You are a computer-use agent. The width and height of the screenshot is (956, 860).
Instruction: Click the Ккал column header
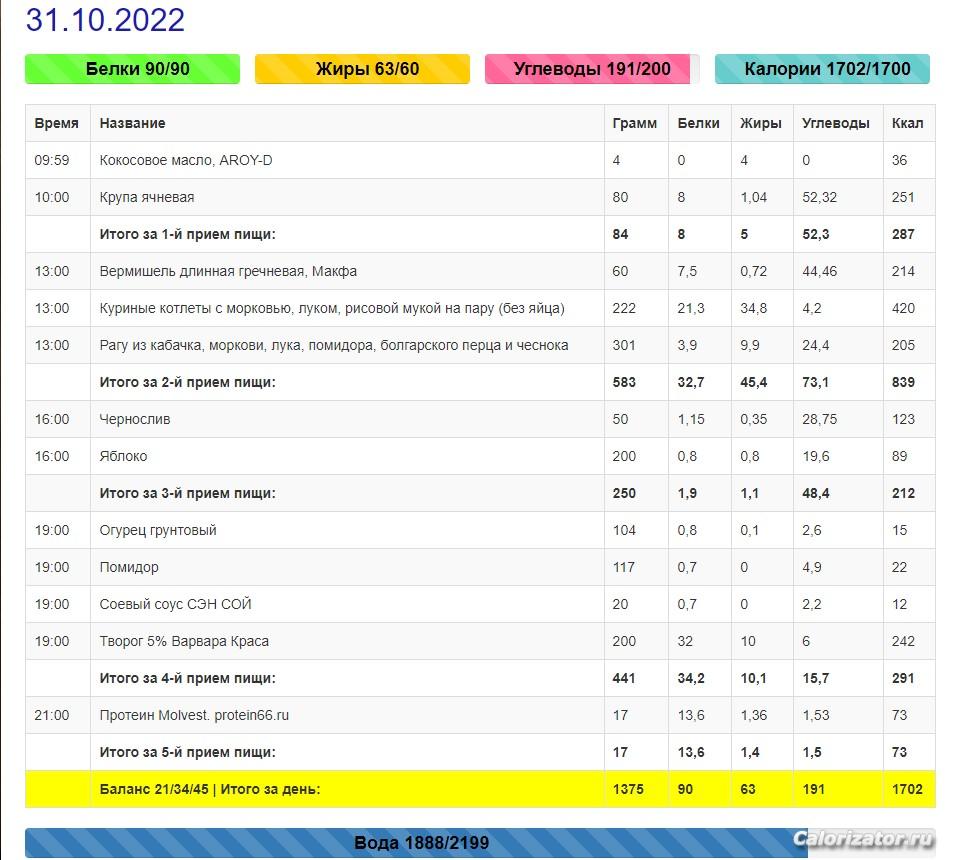click(x=907, y=123)
